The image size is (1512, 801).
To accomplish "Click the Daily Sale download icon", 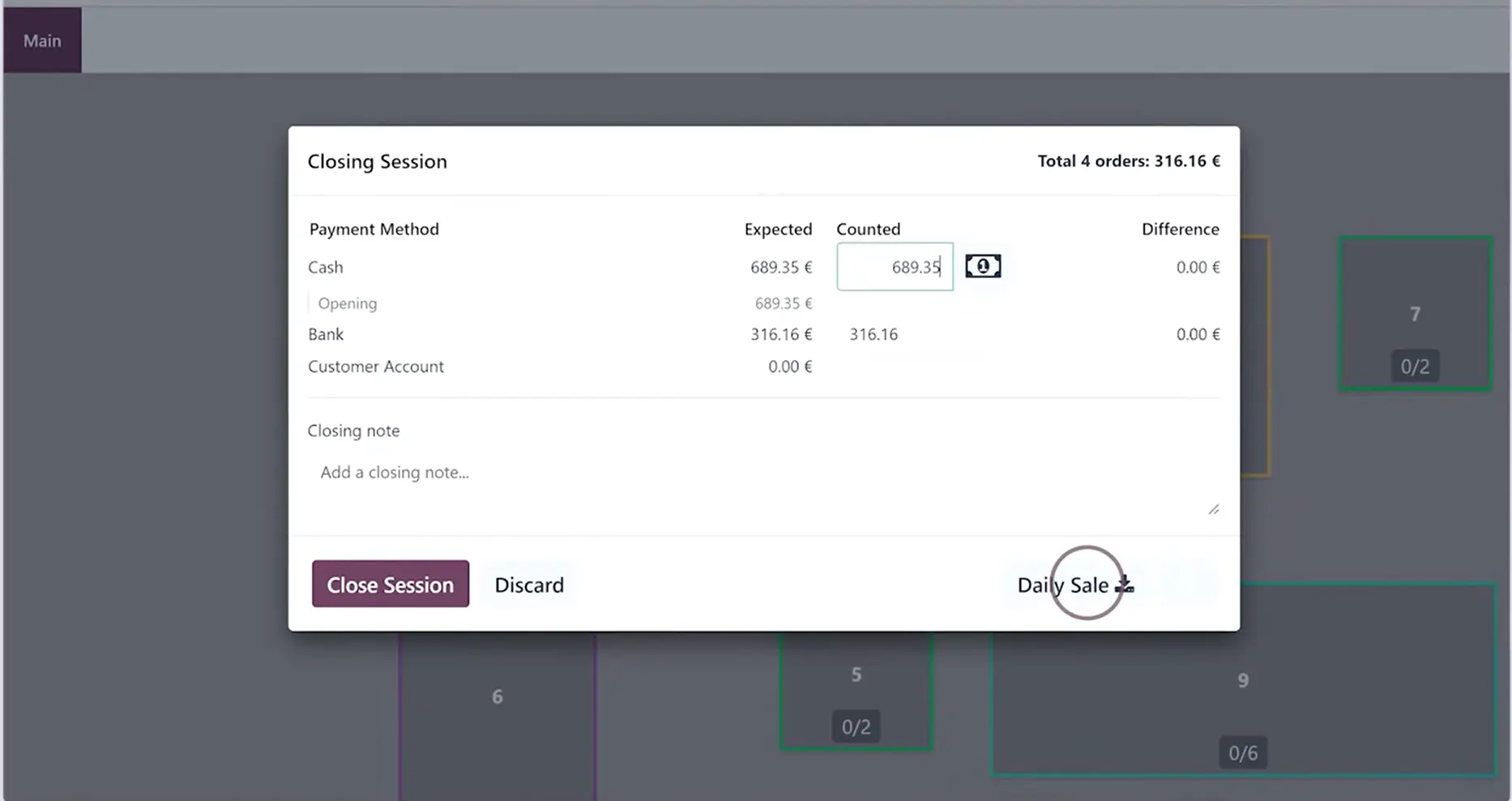I will [x=1125, y=585].
